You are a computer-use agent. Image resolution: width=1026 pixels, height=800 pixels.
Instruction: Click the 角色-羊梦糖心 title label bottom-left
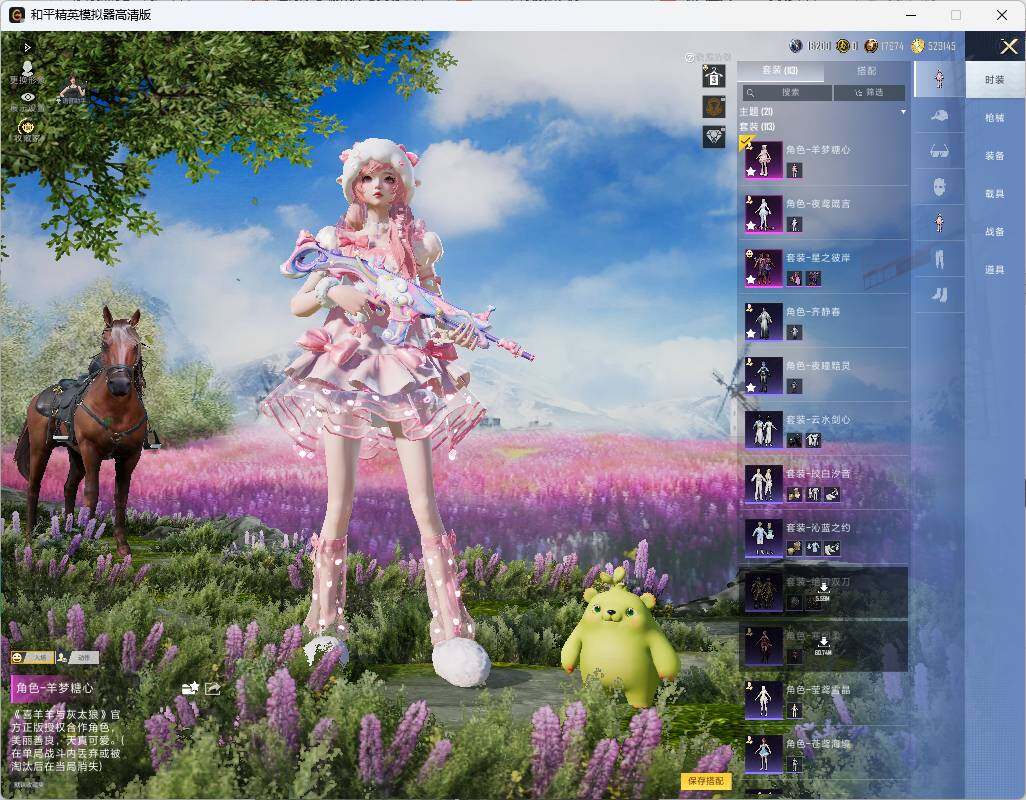pos(55,688)
